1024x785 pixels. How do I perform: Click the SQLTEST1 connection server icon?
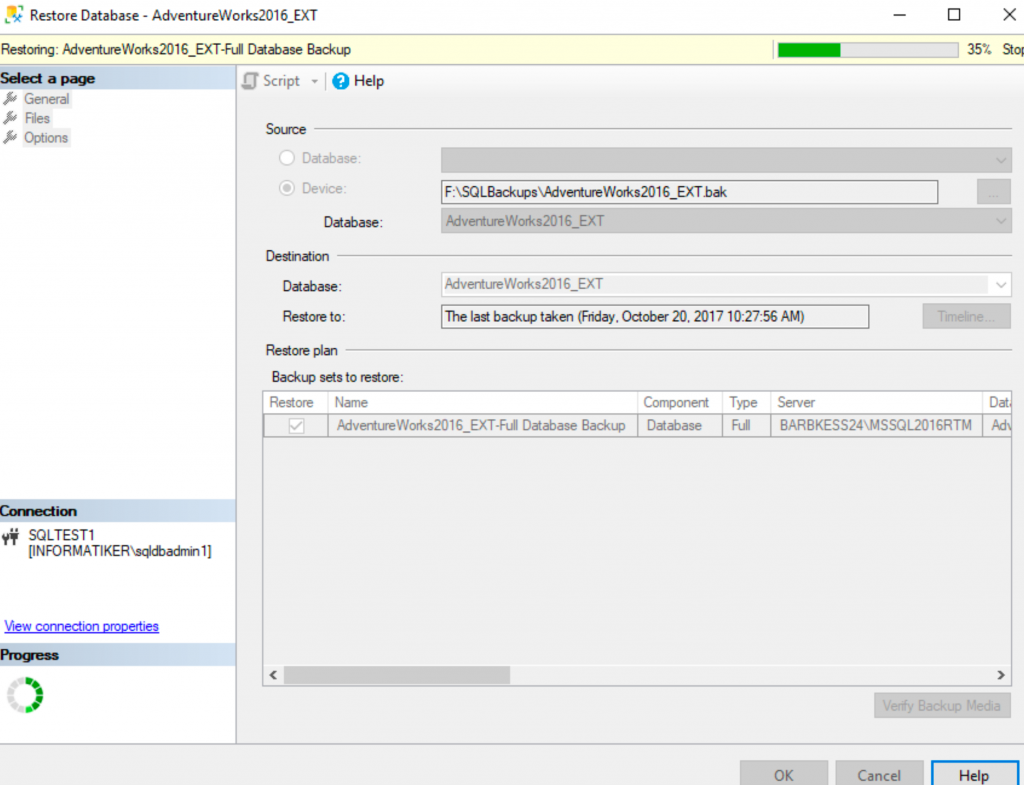(10, 537)
